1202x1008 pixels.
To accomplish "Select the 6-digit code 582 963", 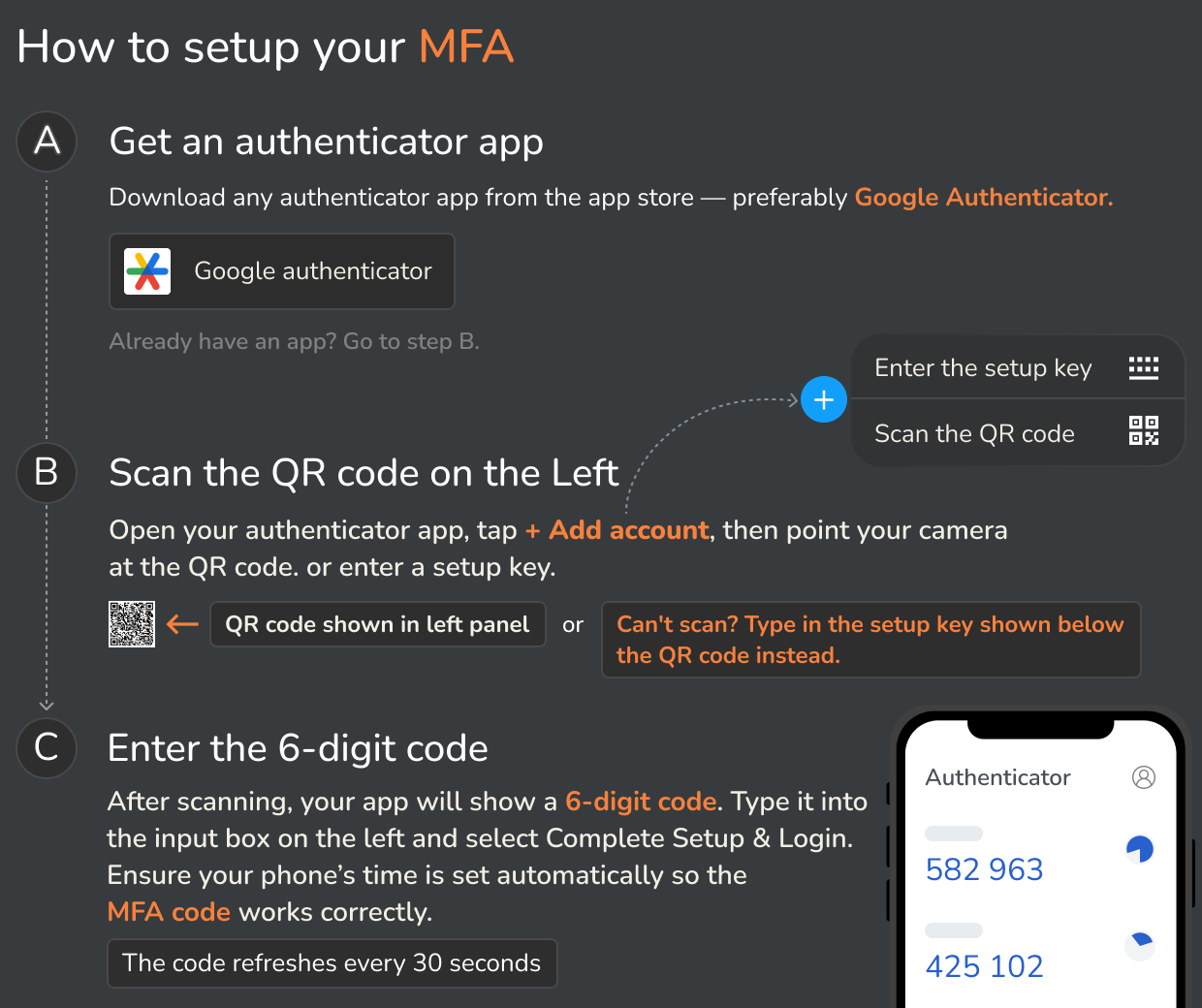I will (x=984, y=868).
